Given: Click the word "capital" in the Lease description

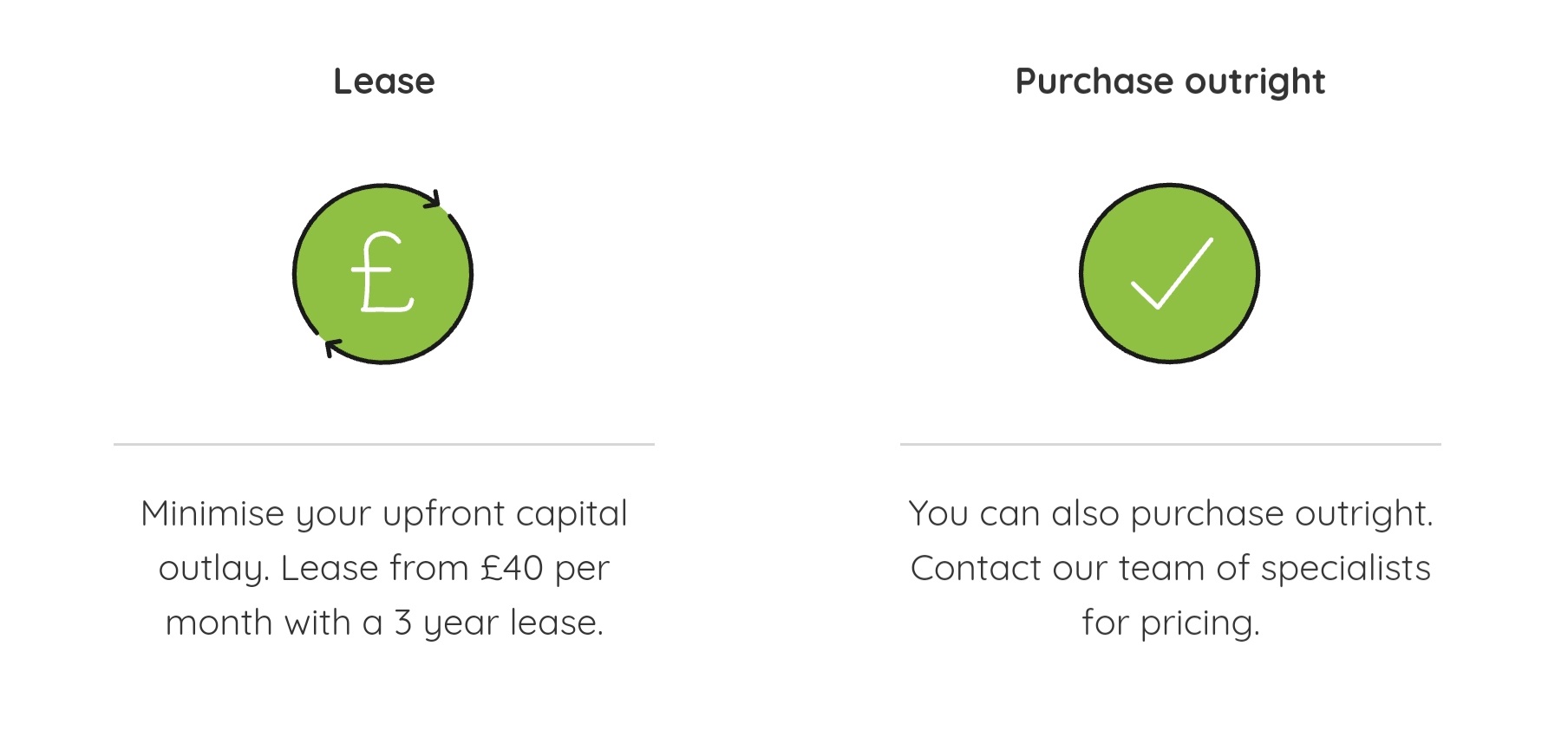Looking at the screenshot, I should click(572, 515).
